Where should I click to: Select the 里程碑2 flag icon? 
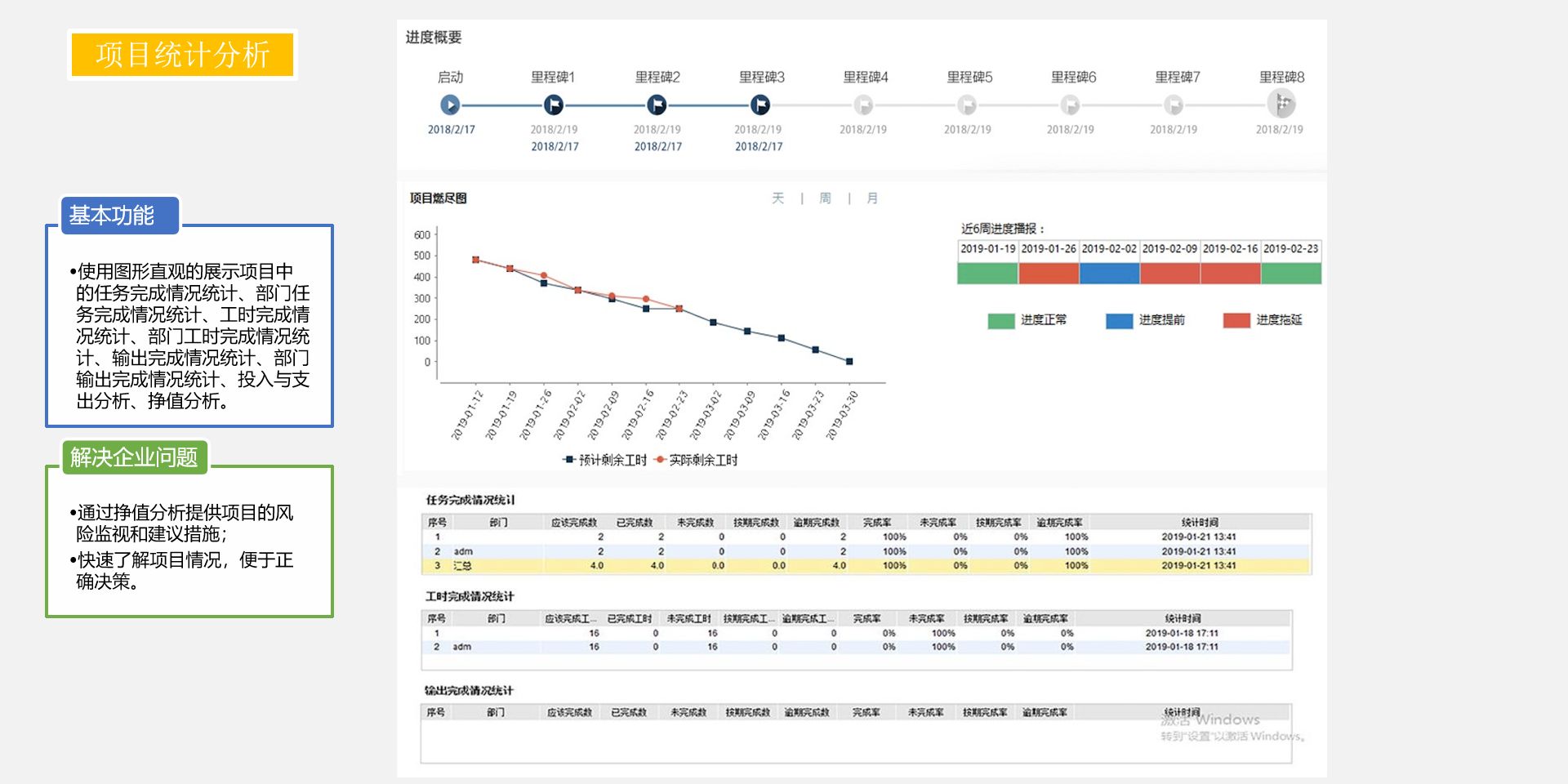click(657, 105)
